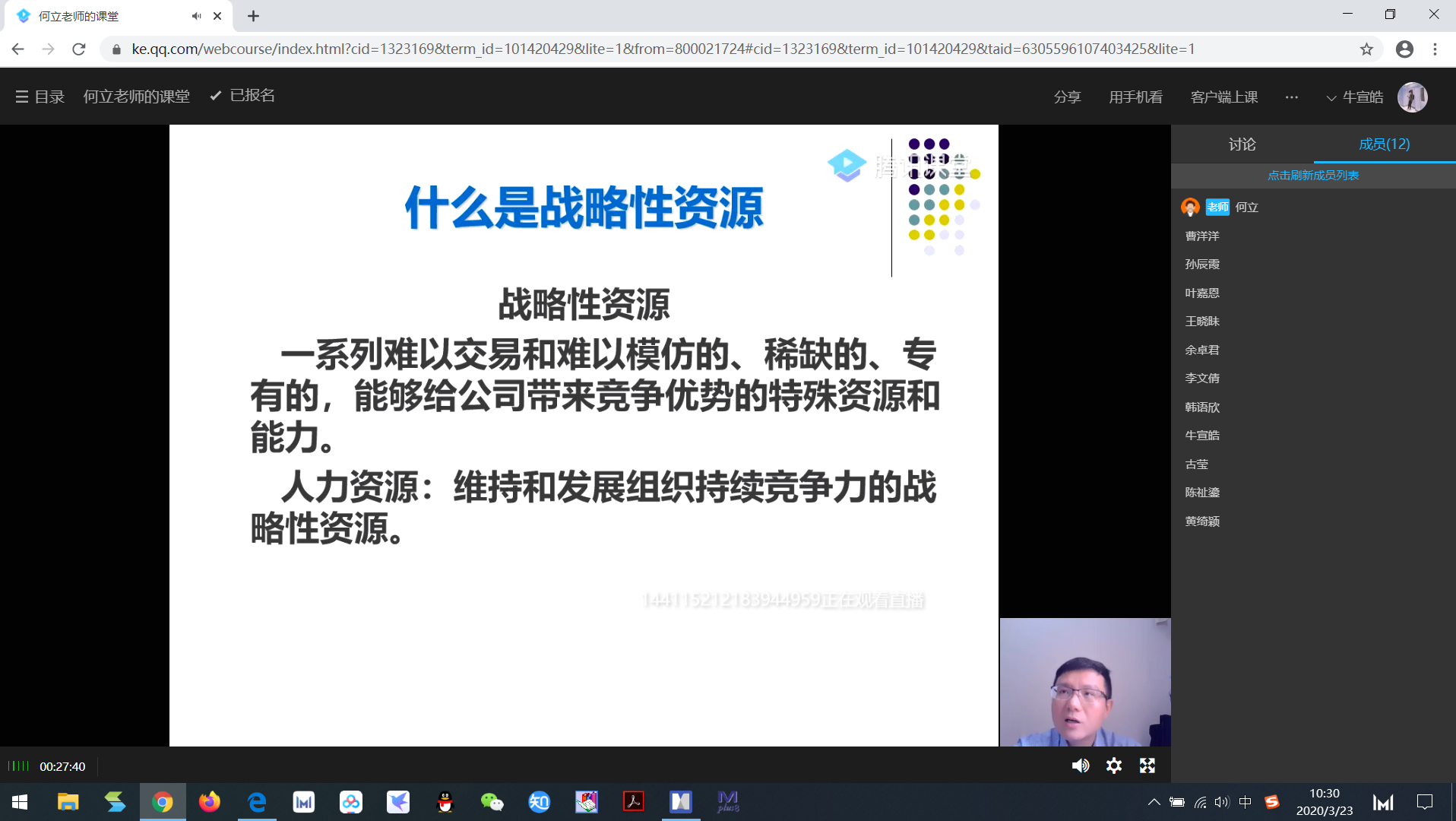Mute the video player volume
The width and height of the screenshot is (1456, 821).
(1080, 766)
